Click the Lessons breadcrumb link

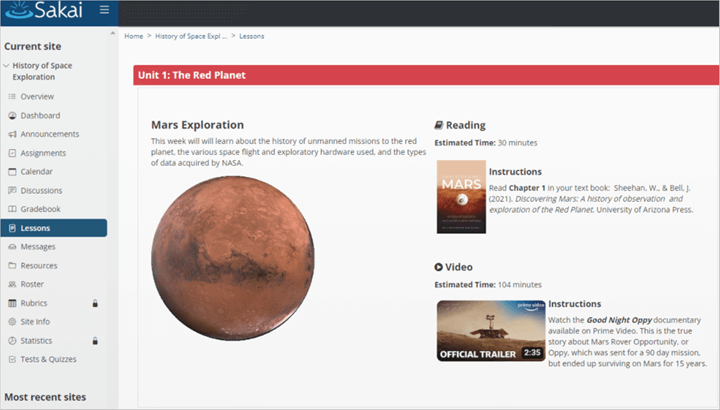[251, 36]
